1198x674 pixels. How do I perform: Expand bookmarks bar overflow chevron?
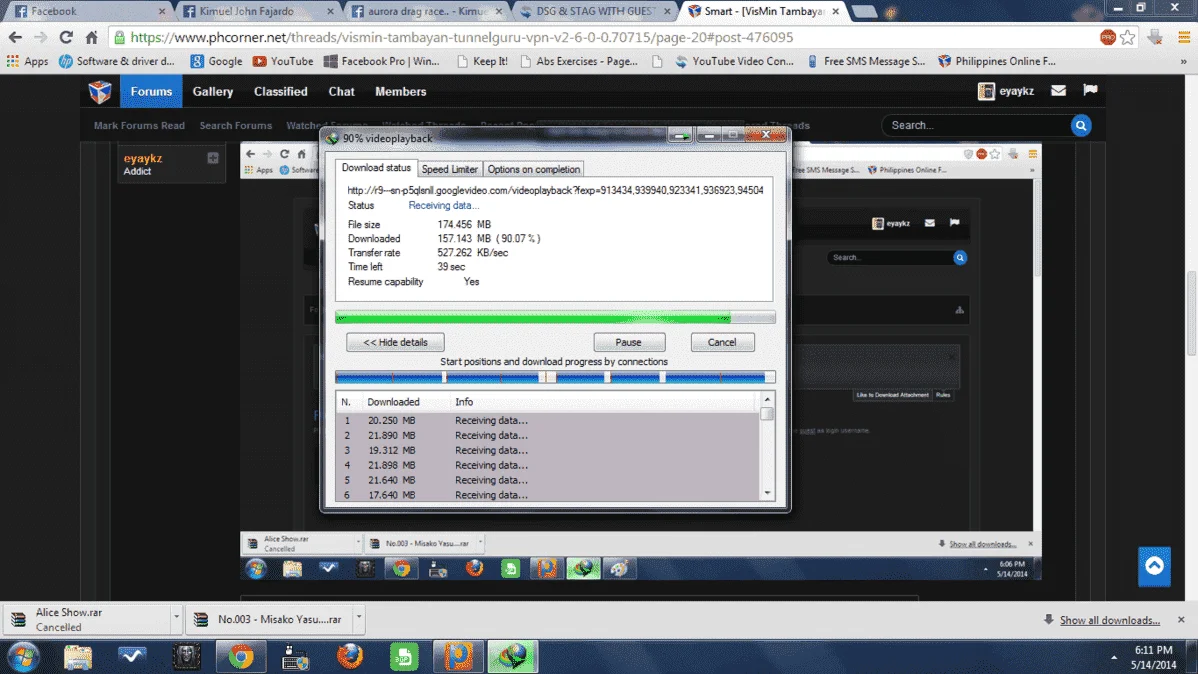point(1183,61)
